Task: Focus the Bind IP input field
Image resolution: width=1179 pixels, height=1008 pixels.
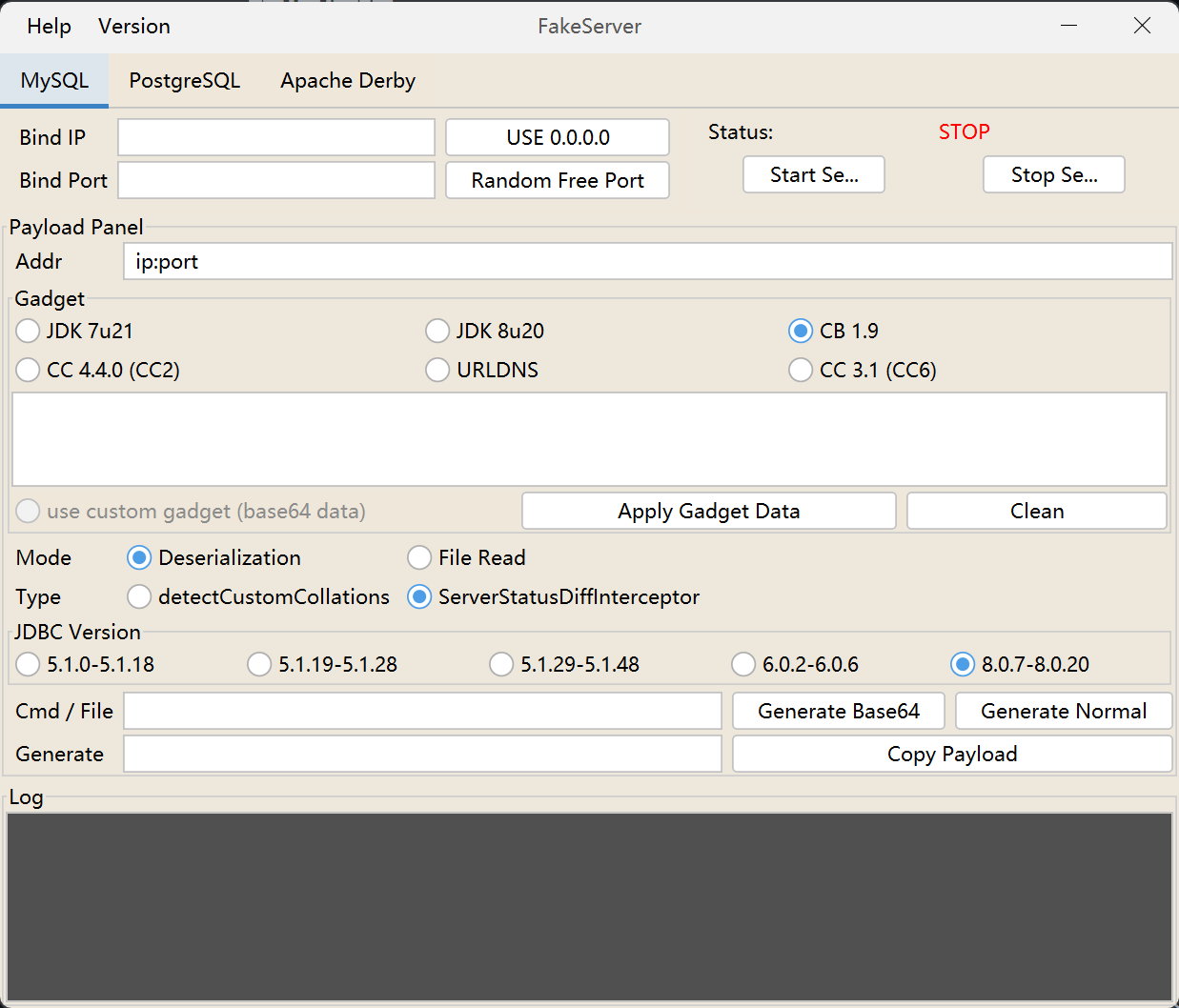Action: coord(276,137)
